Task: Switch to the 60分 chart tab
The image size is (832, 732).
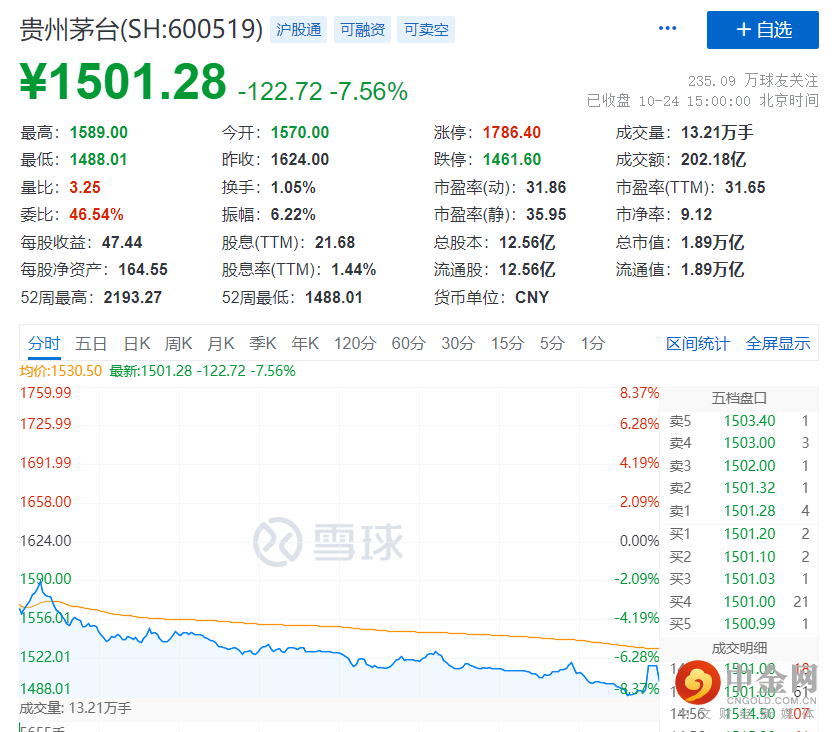Action: coord(409,344)
